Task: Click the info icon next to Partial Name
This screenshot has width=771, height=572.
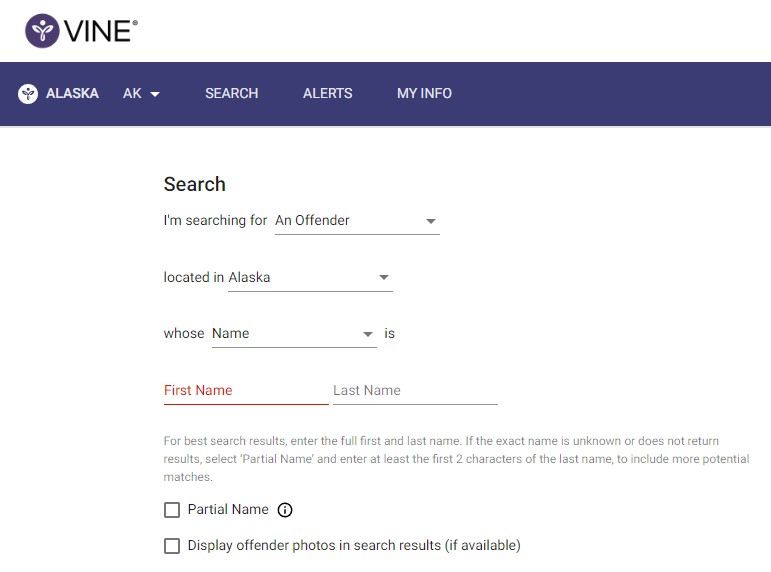Action: point(285,510)
